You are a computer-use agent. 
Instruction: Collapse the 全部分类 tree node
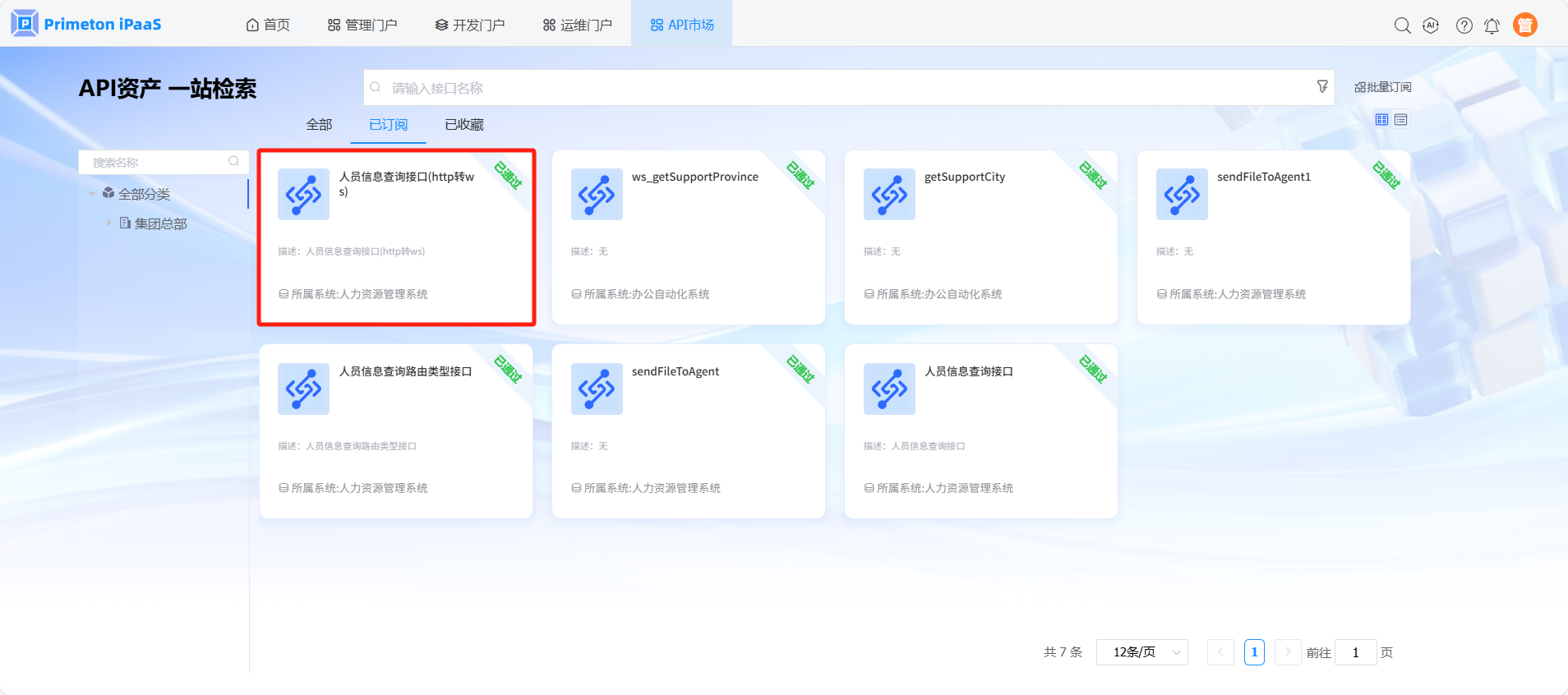pyautogui.click(x=92, y=195)
